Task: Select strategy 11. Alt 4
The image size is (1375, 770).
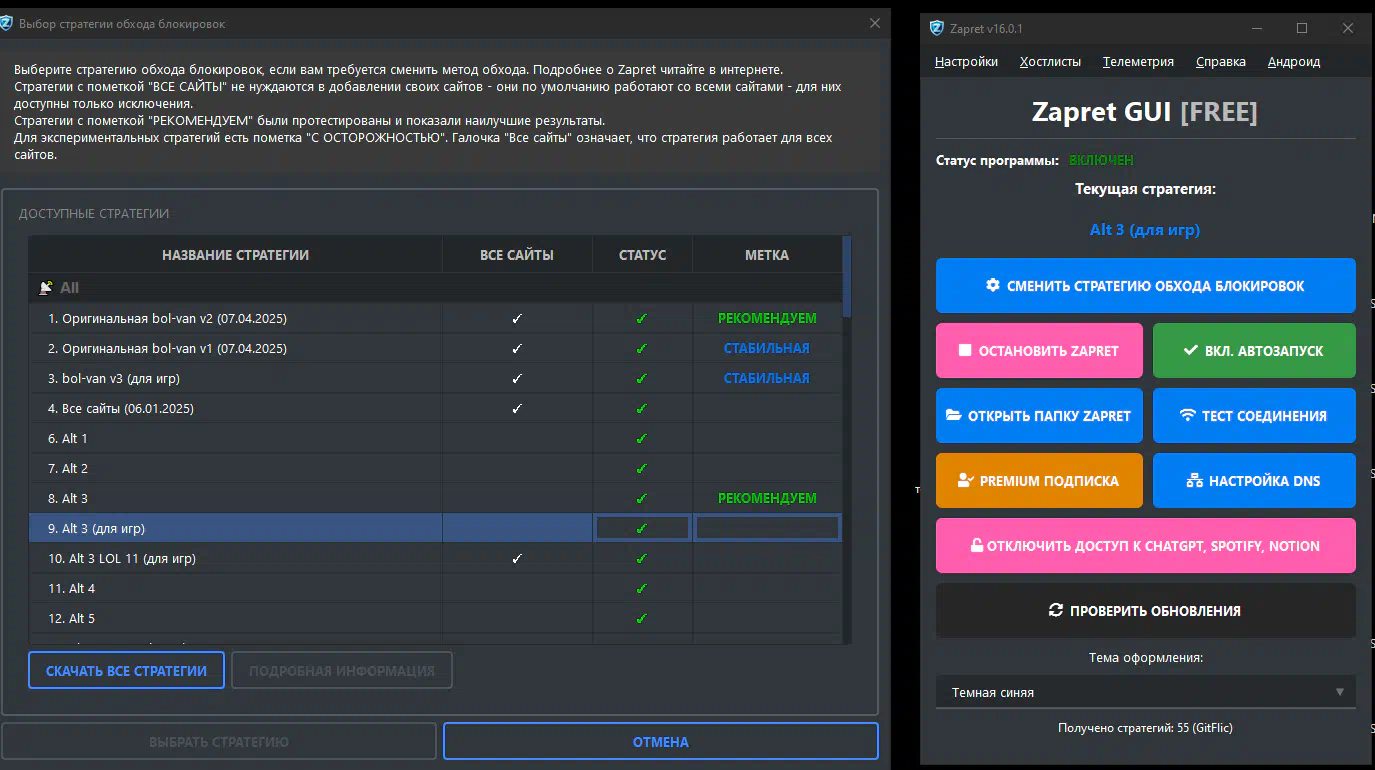Action: tap(436, 588)
